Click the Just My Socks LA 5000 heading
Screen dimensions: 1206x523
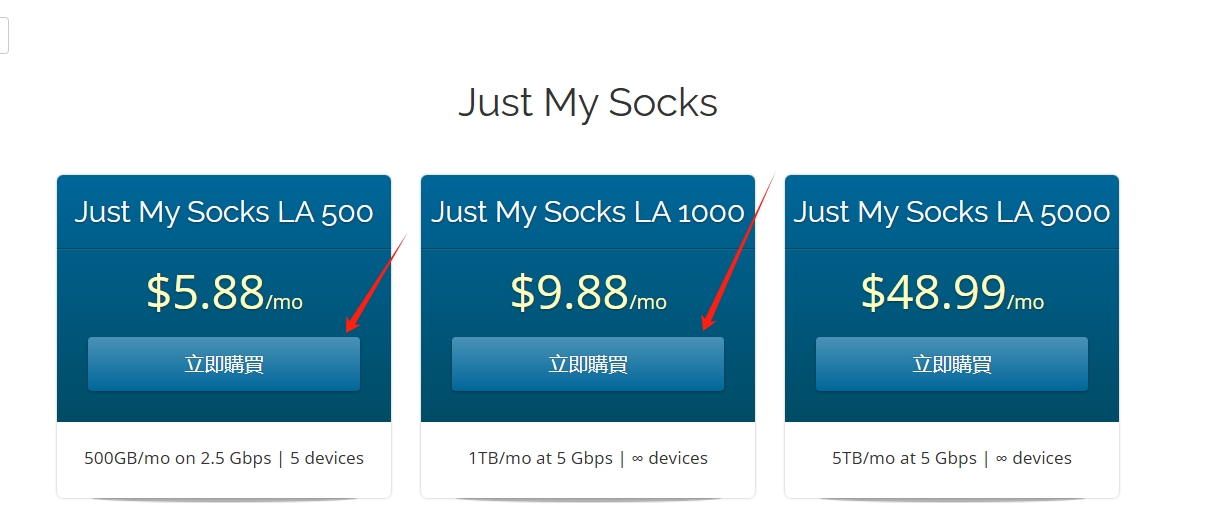point(952,212)
